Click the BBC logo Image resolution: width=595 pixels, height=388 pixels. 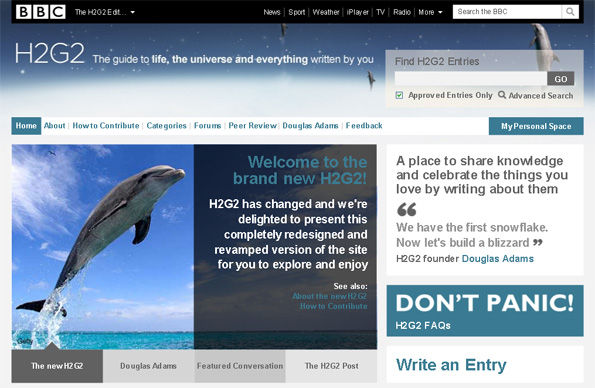point(41,12)
